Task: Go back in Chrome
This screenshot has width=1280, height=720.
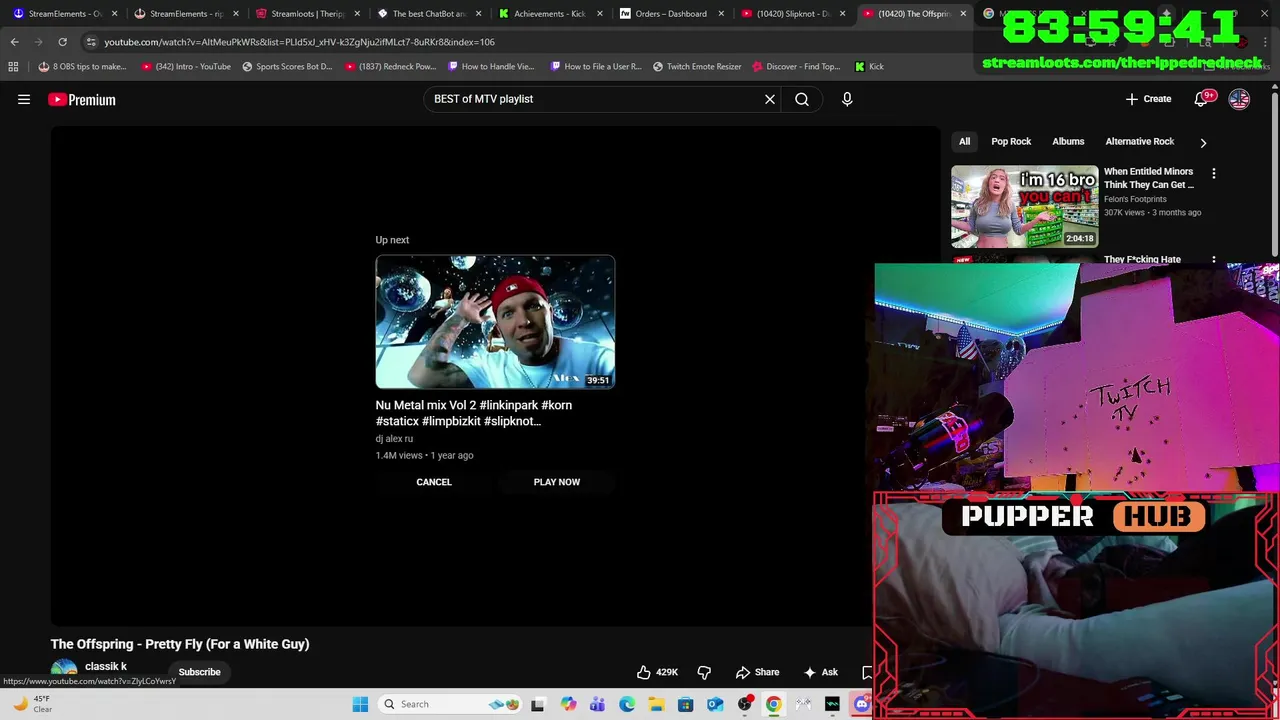Action: 14,42
